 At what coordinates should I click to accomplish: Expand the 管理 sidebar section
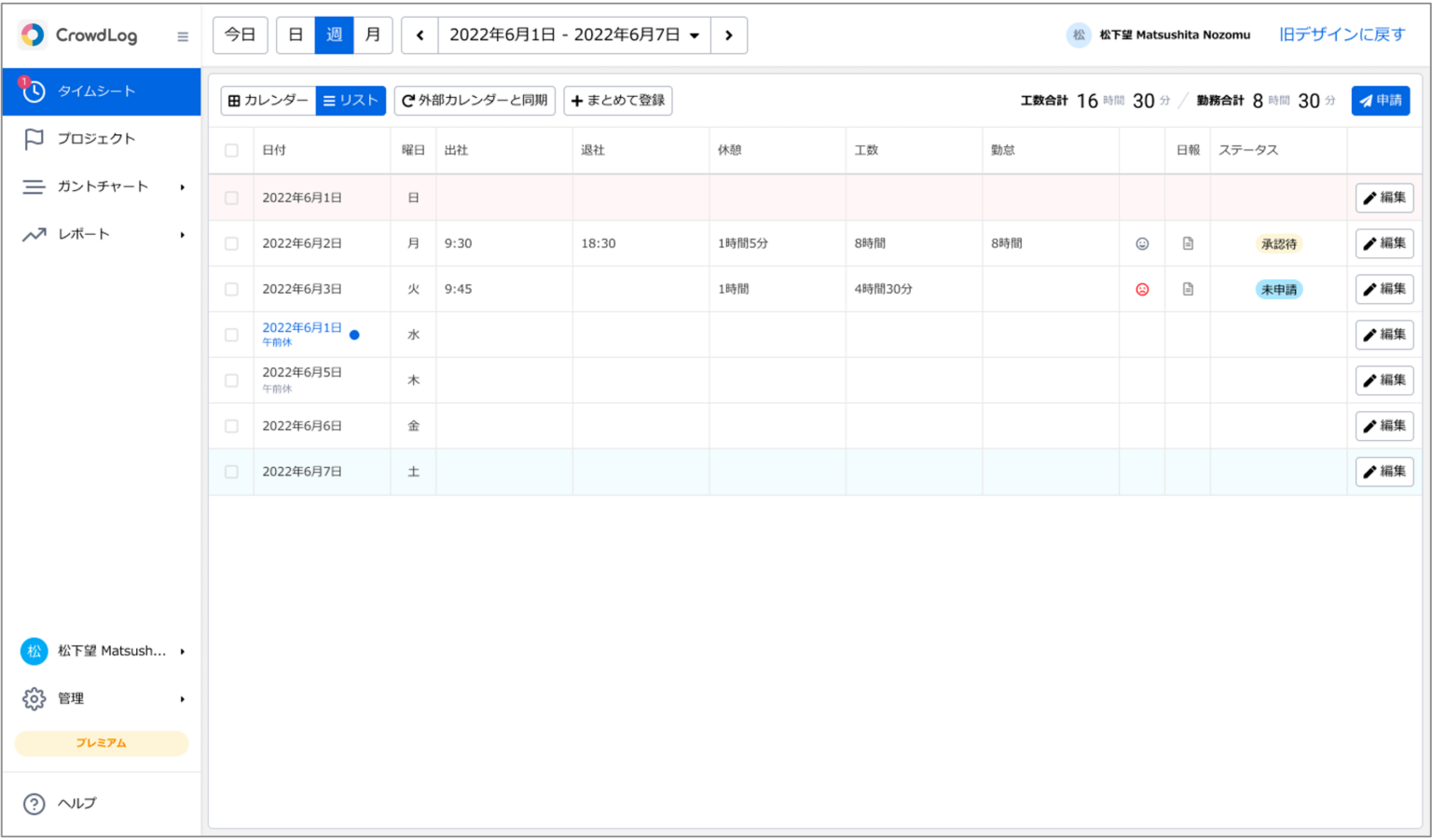[x=183, y=698]
